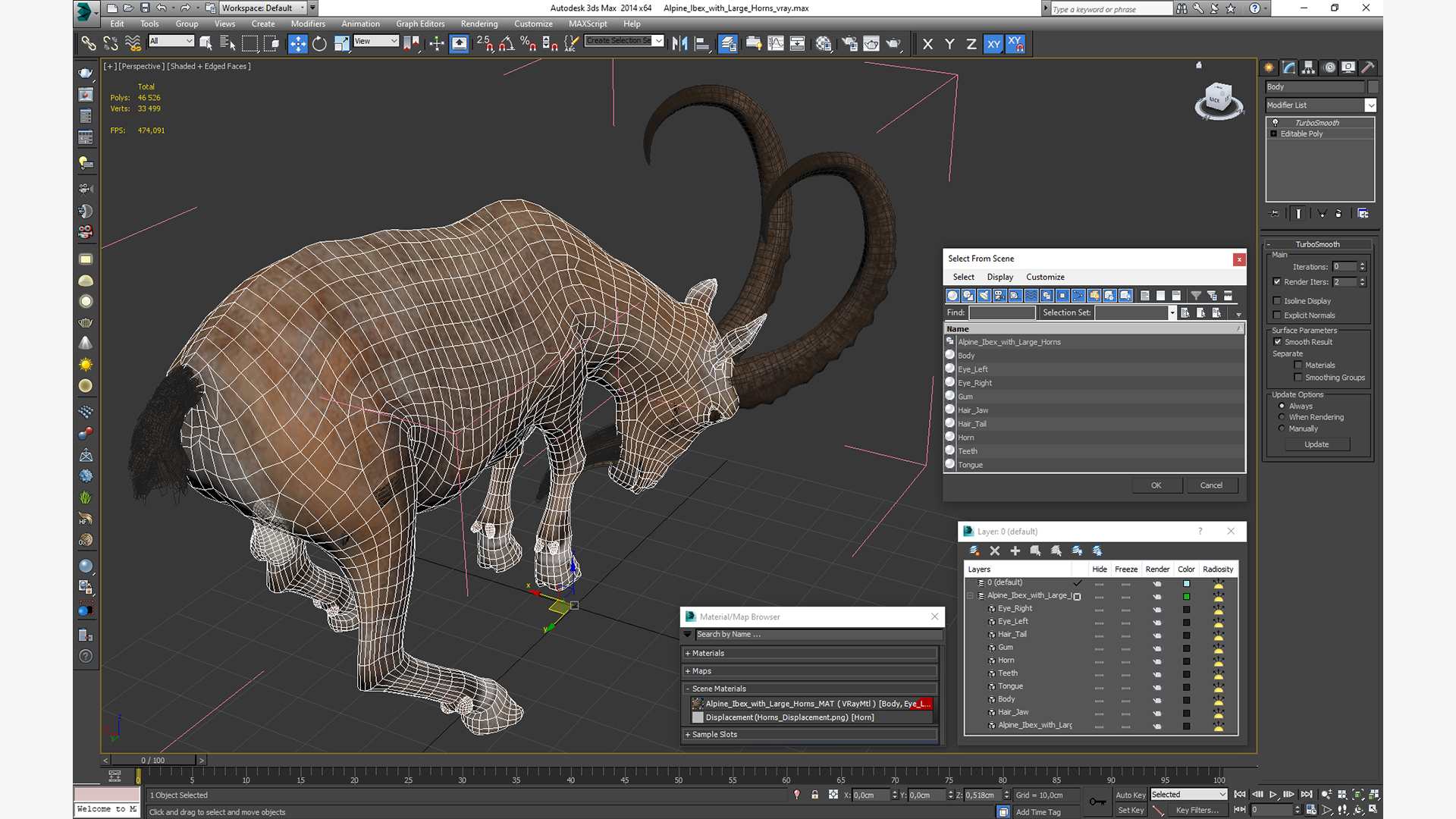Select the Always update option

(x=1282, y=406)
